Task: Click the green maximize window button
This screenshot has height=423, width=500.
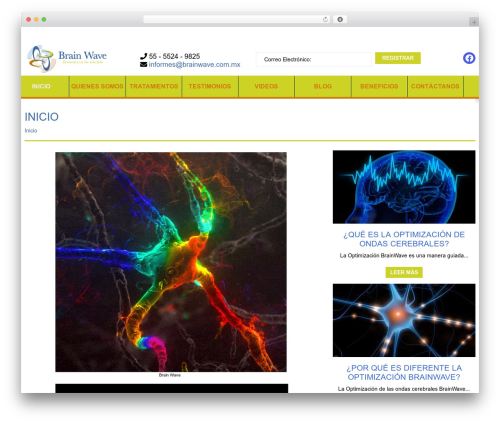Action: 44,20
